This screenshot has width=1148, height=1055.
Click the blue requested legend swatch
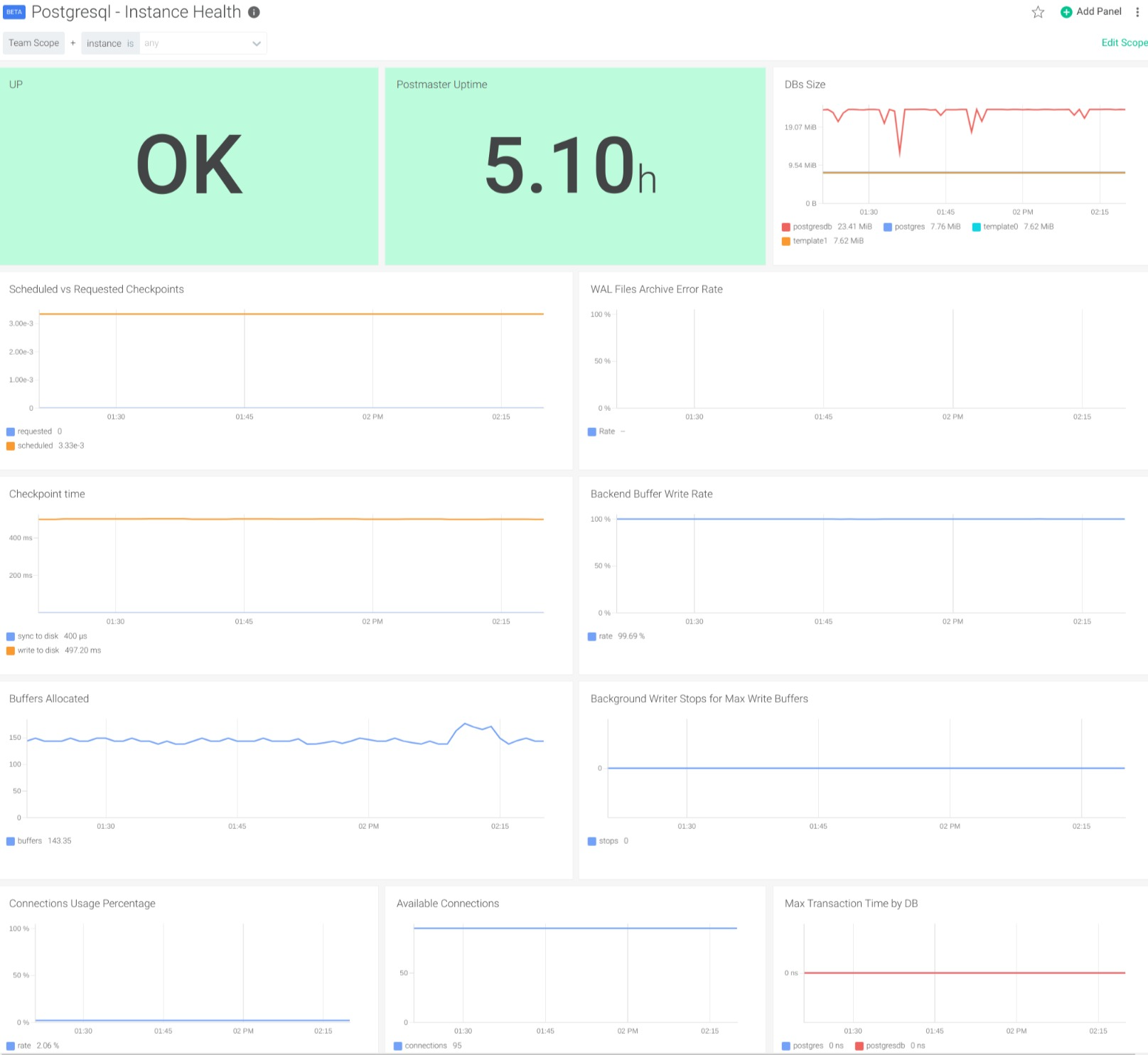point(11,432)
